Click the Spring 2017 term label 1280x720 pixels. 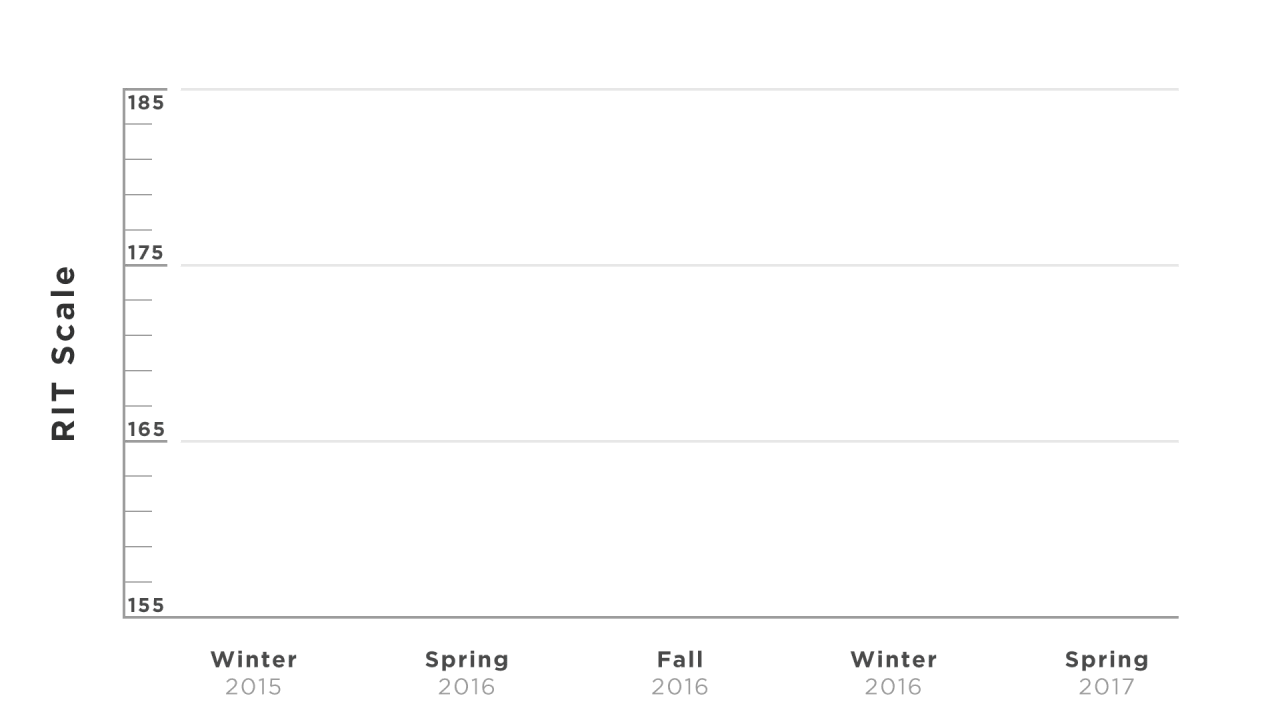pos(1107,673)
